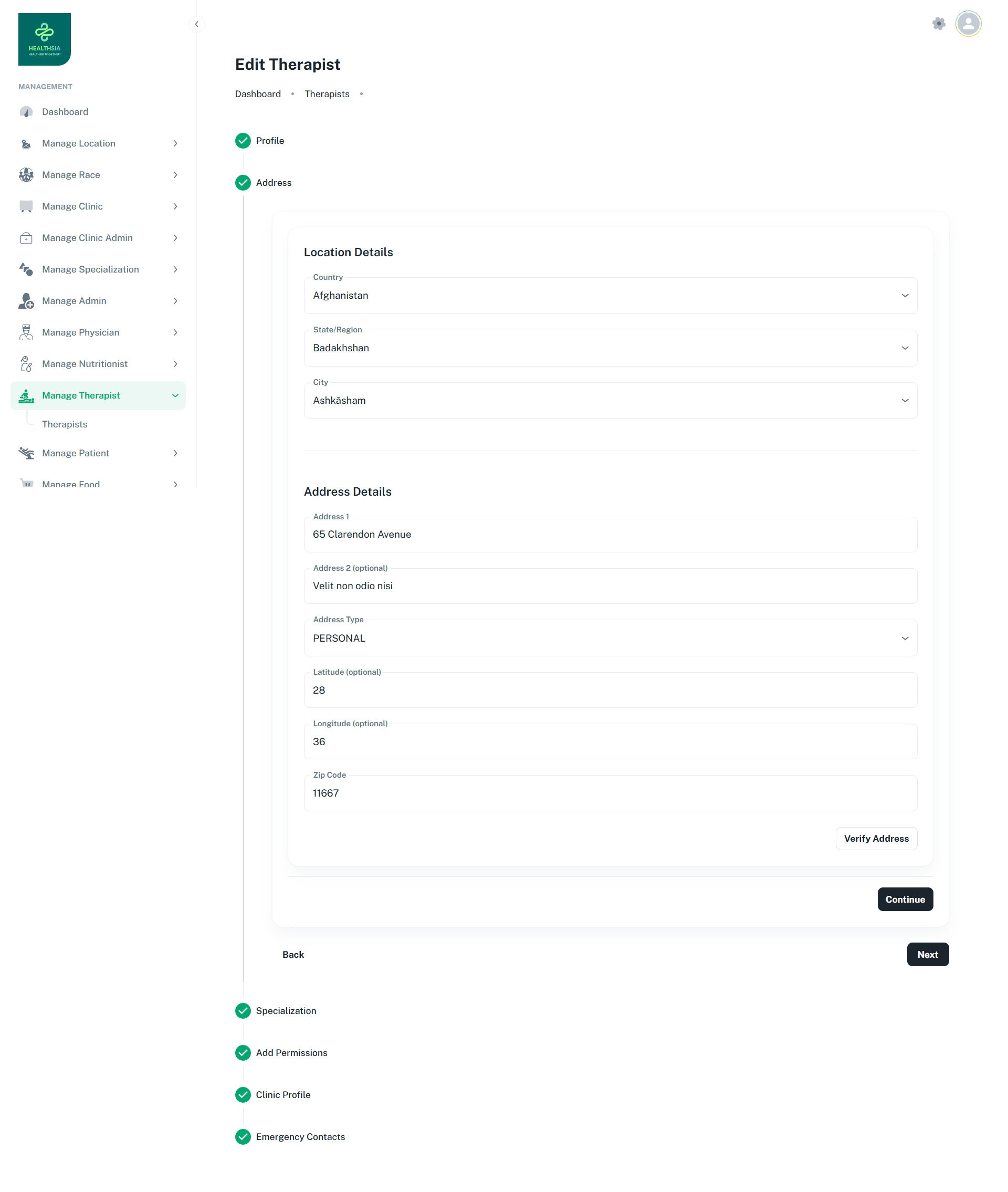The width and height of the screenshot is (1008, 1192).
Task: Click Specialization step check circle
Action: click(x=243, y=1011)
